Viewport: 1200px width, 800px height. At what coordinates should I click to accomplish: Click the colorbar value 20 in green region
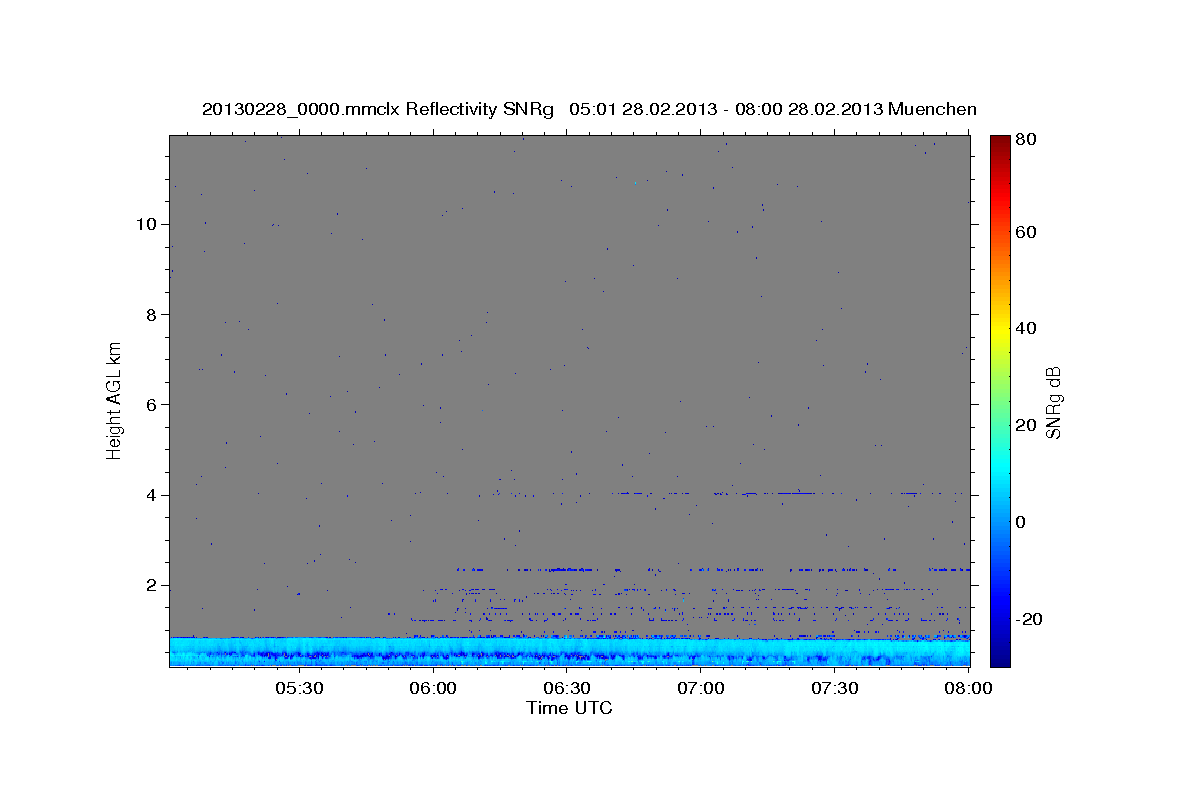pyautogui.click(x=1027, y=425)
